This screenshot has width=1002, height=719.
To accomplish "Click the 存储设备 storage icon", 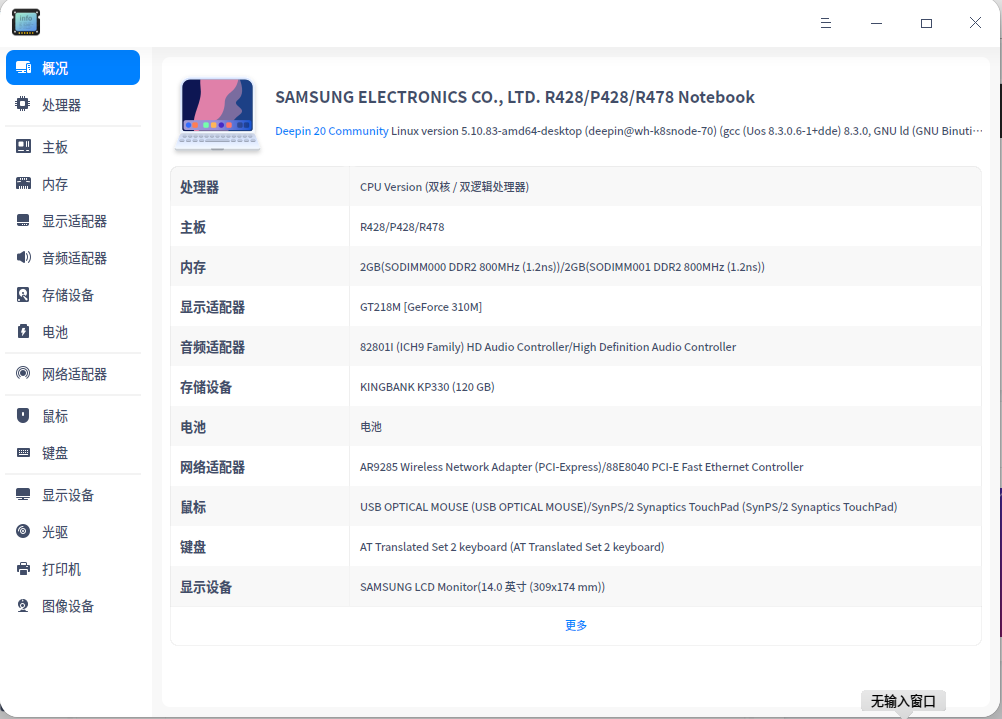I will 23,295.
